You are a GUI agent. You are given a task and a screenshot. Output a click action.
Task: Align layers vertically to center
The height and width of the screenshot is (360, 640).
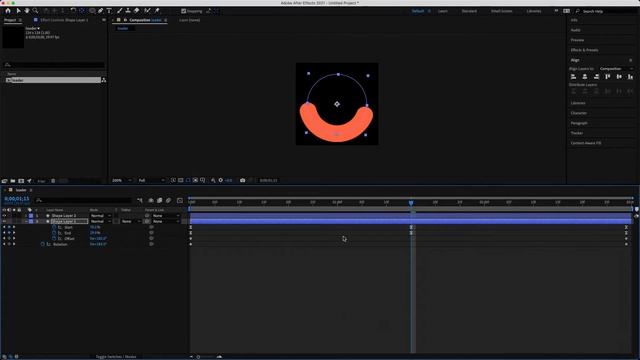619,77
